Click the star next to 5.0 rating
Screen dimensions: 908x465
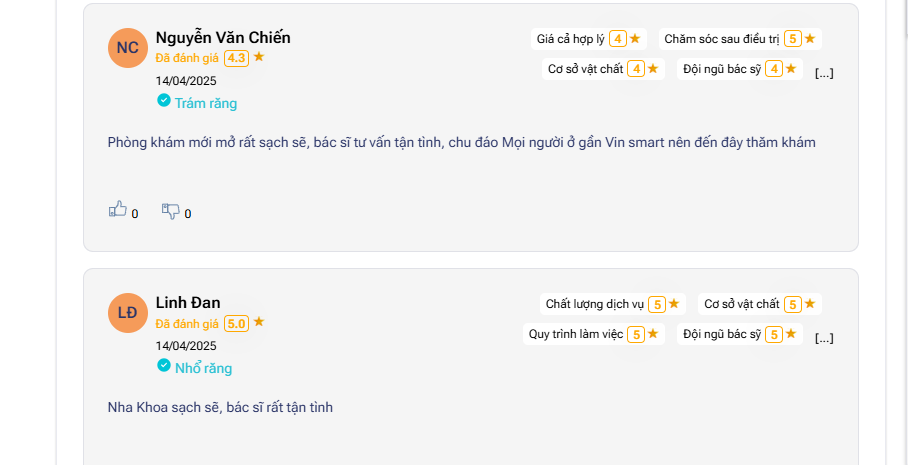click(x=259, y=322)
